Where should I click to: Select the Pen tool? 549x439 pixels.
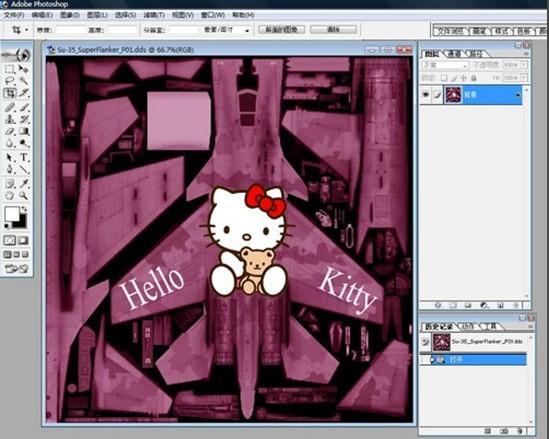pyautogui.click(x=10, y=170)
